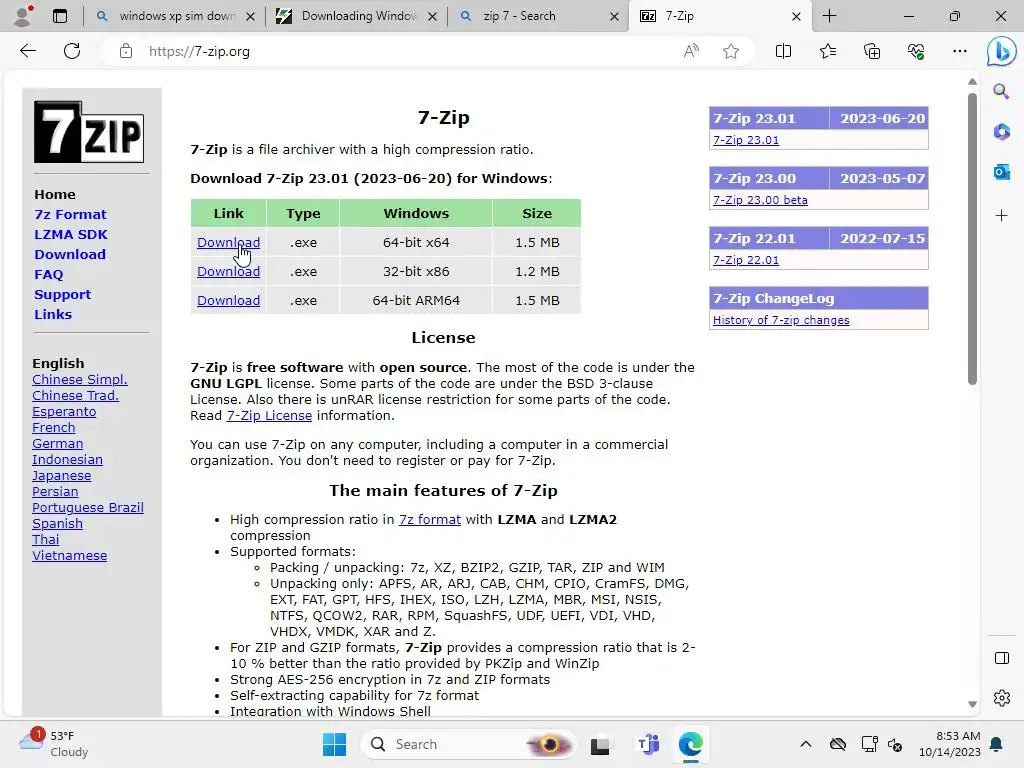Open sidebar search icon

tap(1001, 91)
